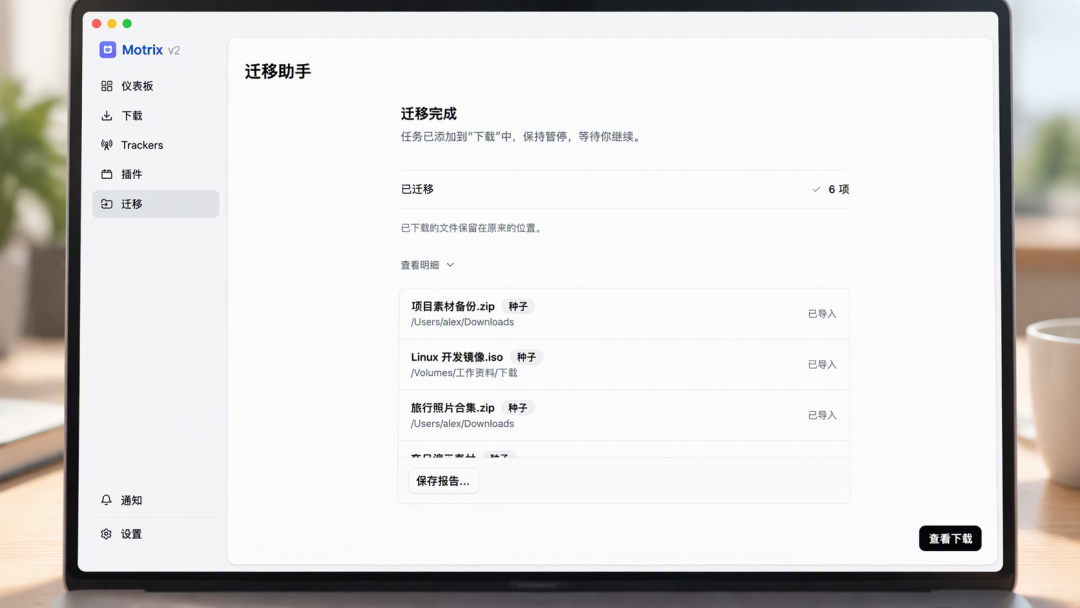Select the 项目素材备份.zip file name
The image size is (1080, 608).
point(453,306)
